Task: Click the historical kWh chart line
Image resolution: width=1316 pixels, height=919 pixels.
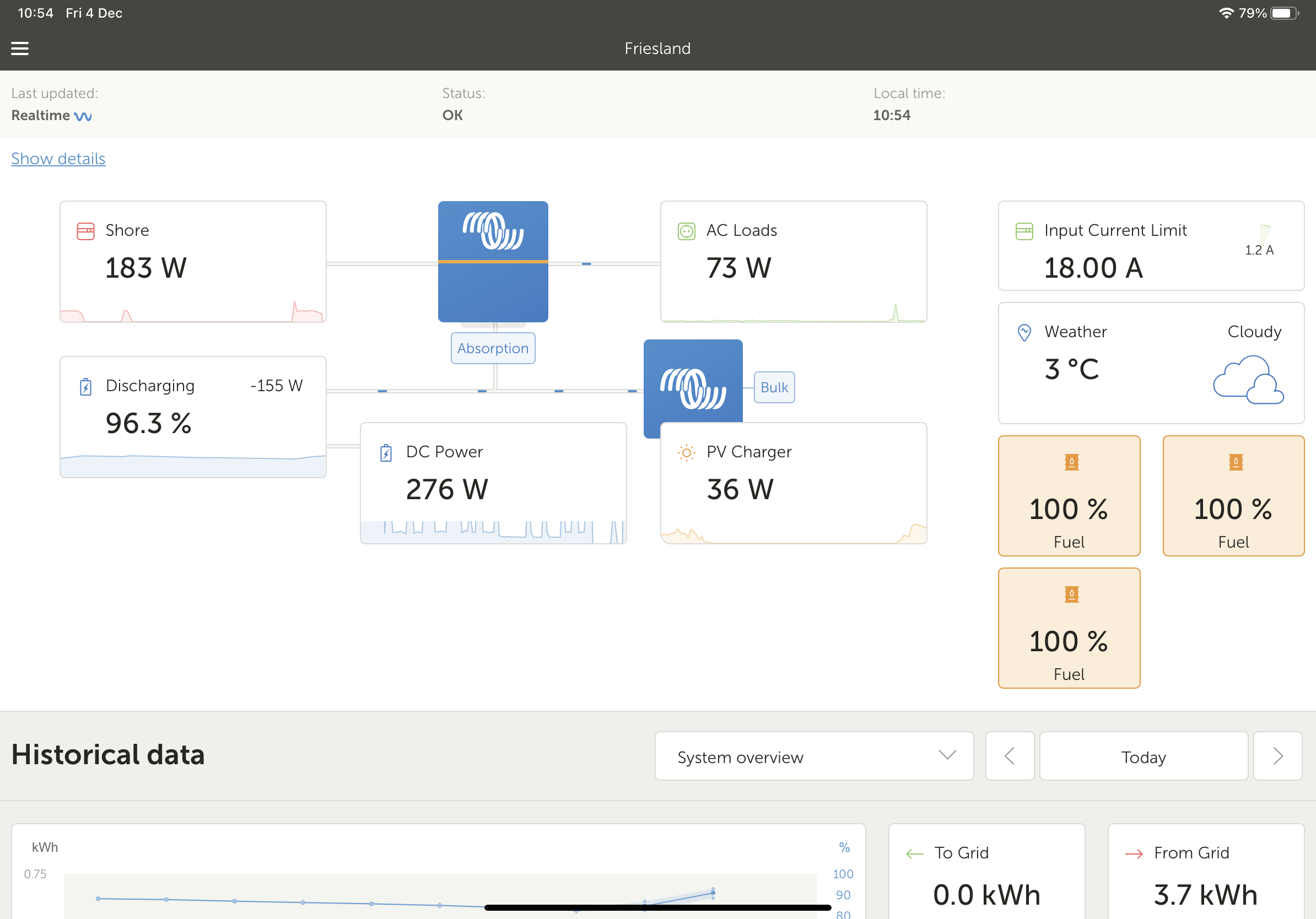Action: (406, 901)
